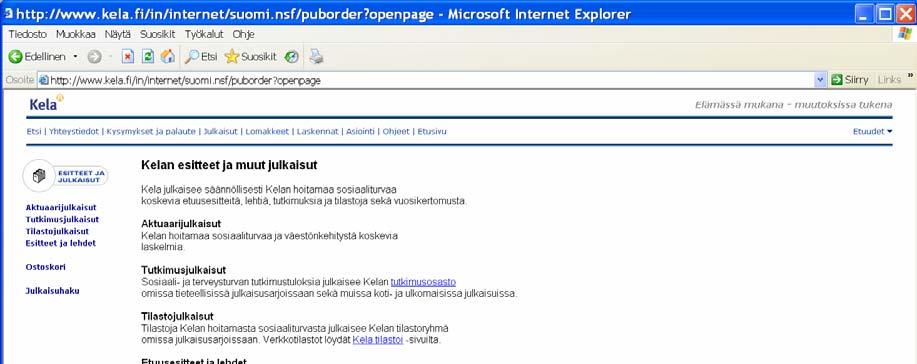Open the Tiedosto menu
The height and width of the screenshot is (364, 917).
coord(27,35)
